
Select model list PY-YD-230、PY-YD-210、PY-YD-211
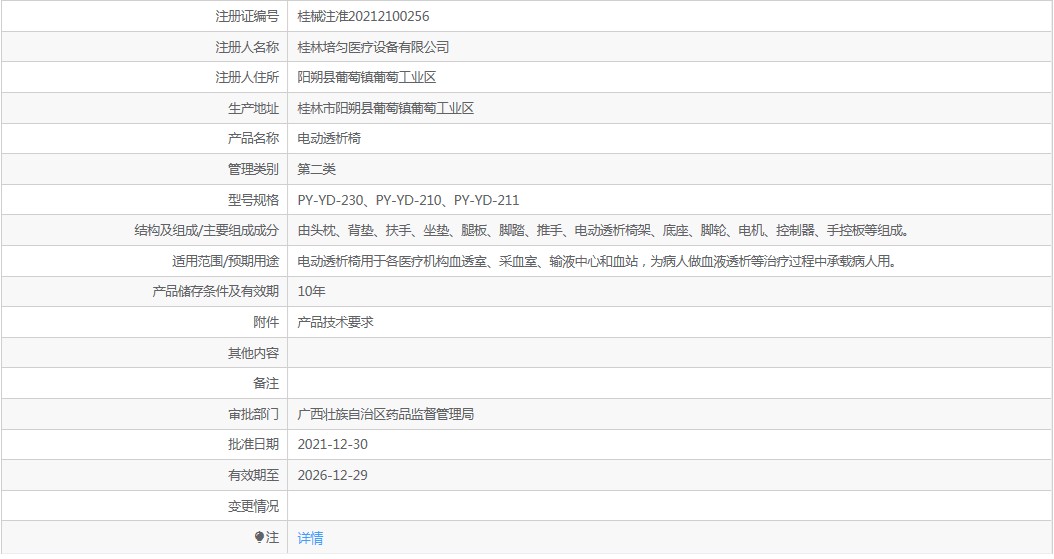click(409, 200)
